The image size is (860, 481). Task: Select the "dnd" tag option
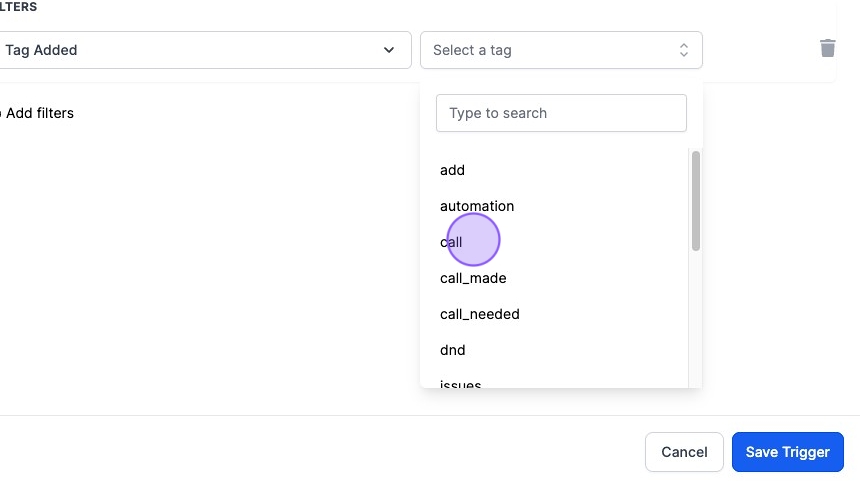453,350
